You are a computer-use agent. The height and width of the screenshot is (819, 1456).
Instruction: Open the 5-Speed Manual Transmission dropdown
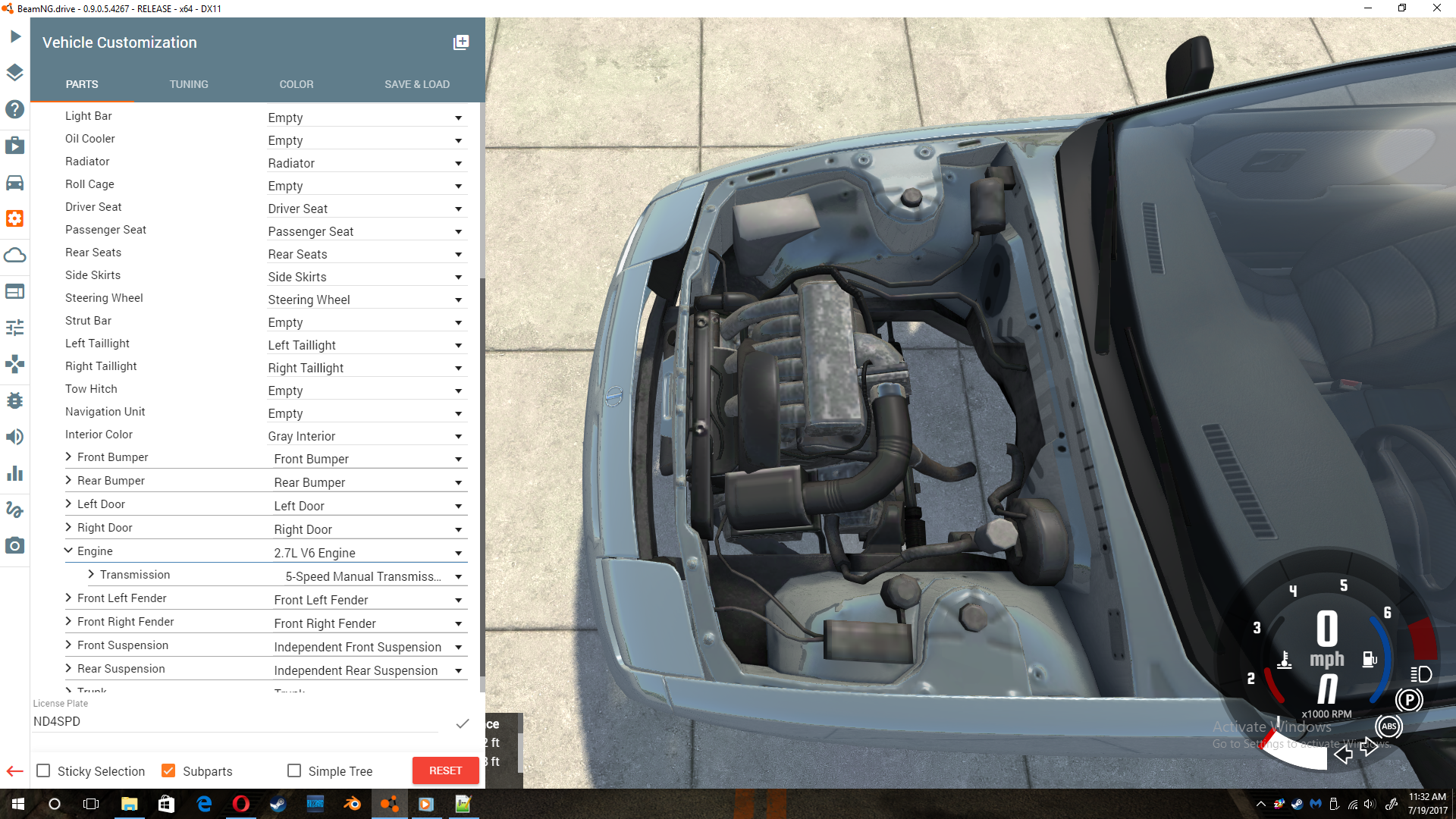[x=375, y=576]
